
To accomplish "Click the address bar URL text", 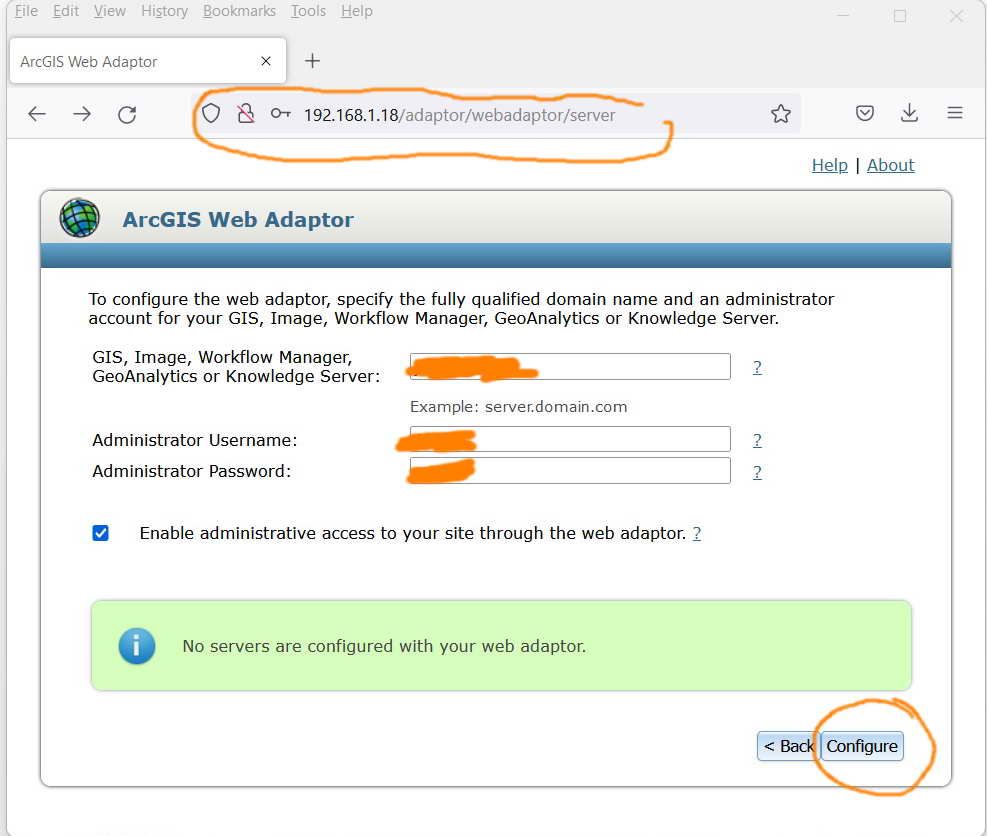I will pyautogui.click(x=460, y=115).
